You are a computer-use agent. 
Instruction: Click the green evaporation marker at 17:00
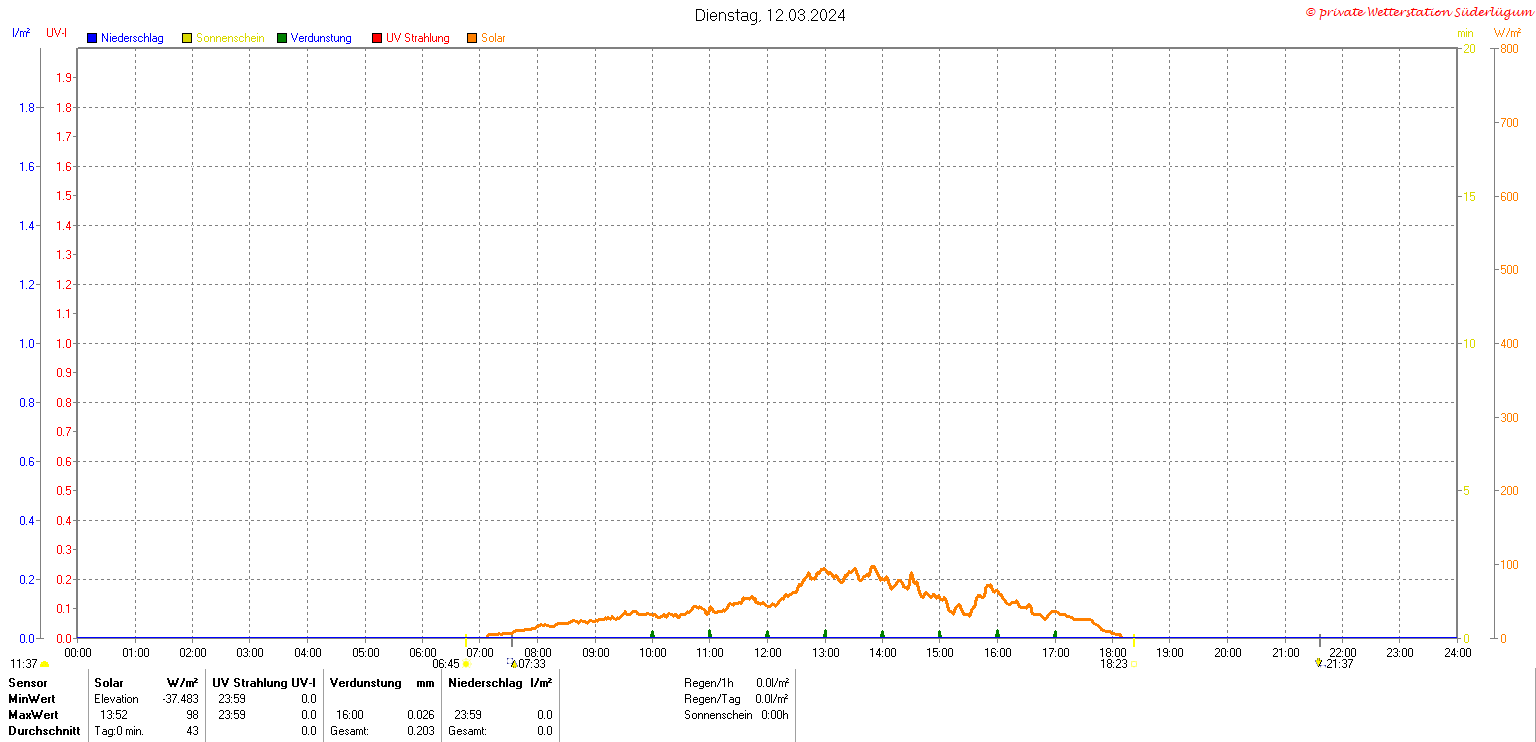click(x=1055, y=633)
